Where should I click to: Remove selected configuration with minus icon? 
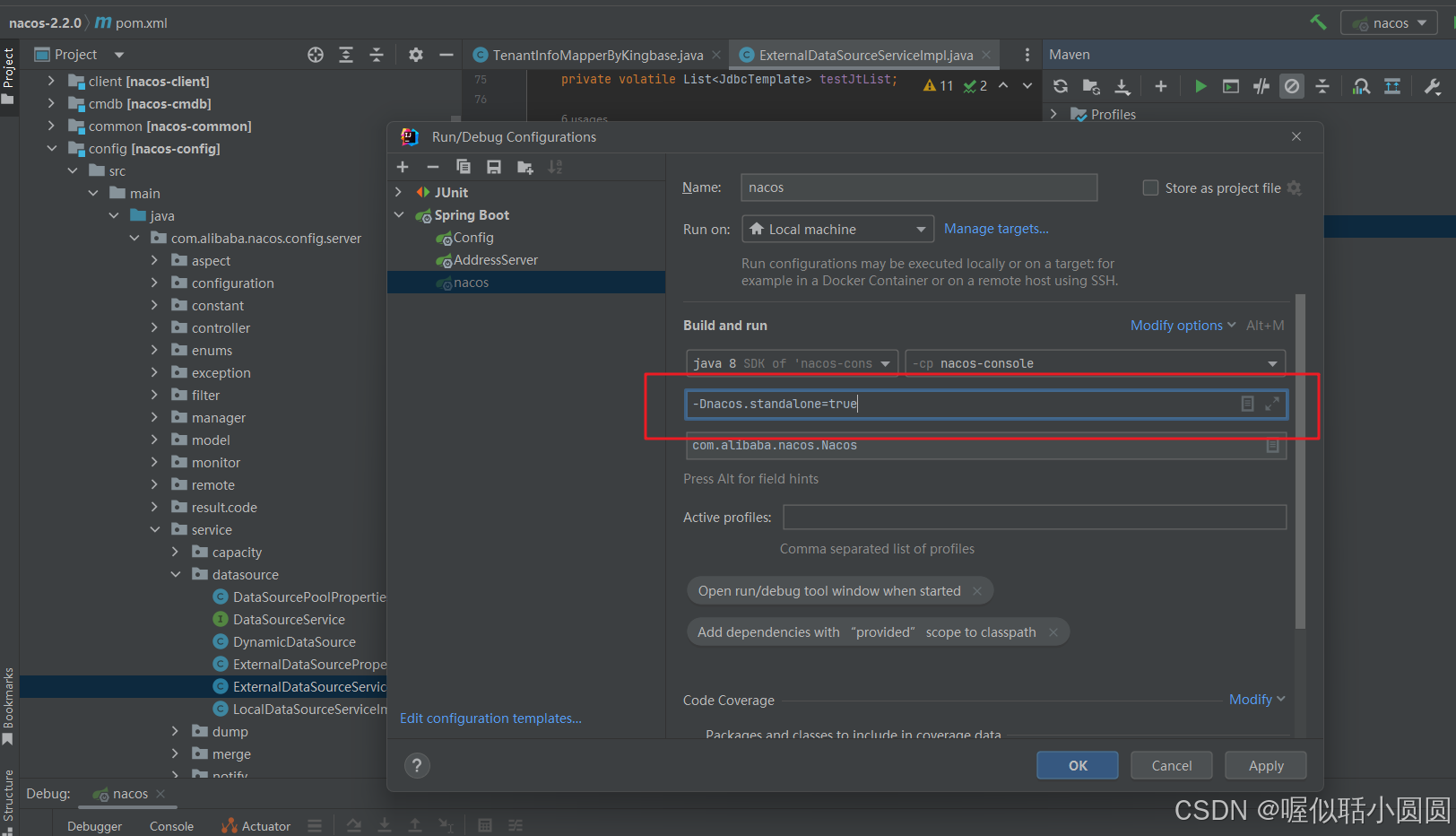click(x=433, y=167)
